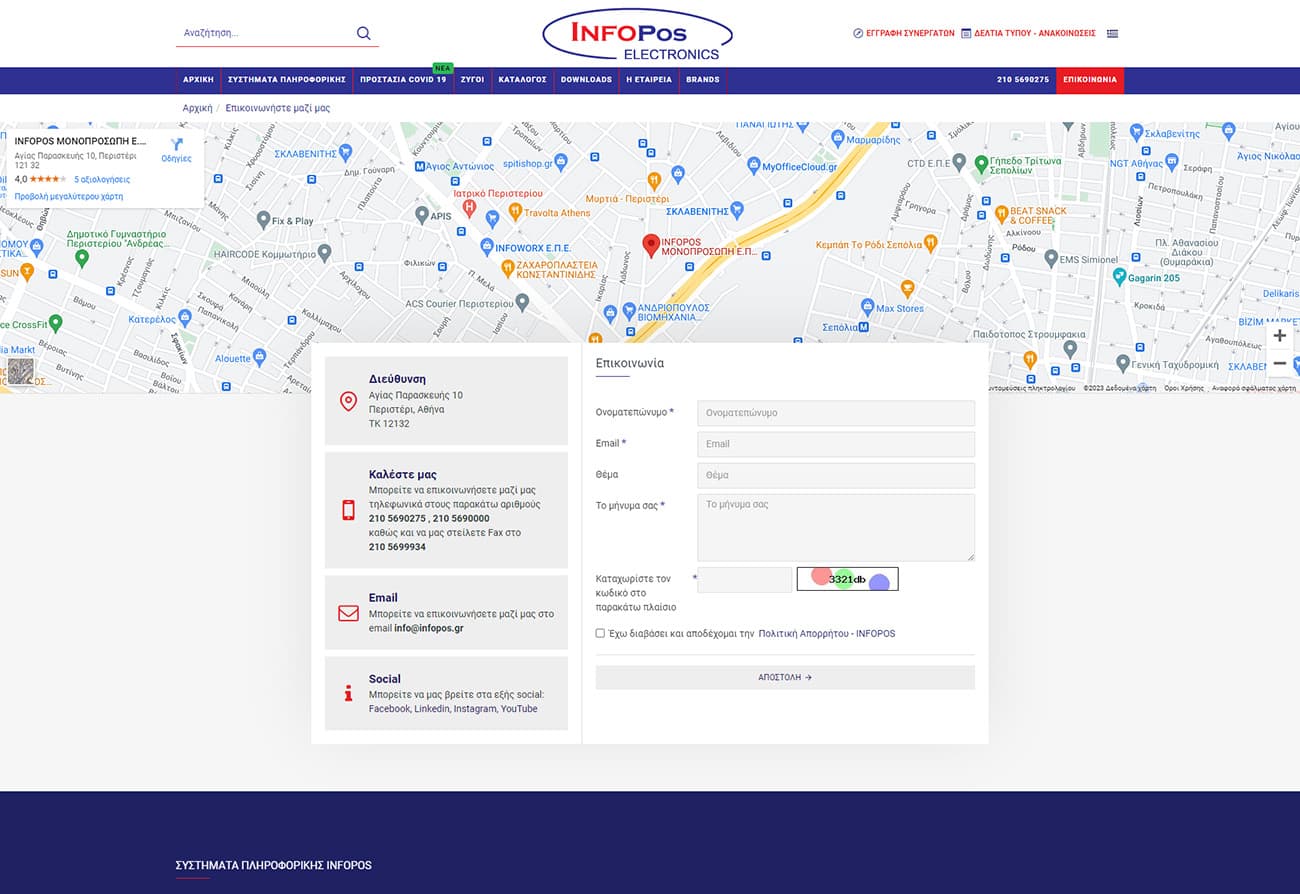The width and height of the screenshot is (1300, 894).
Task: Click the Greek flag language icon
Action: [x=1112, y=33]
